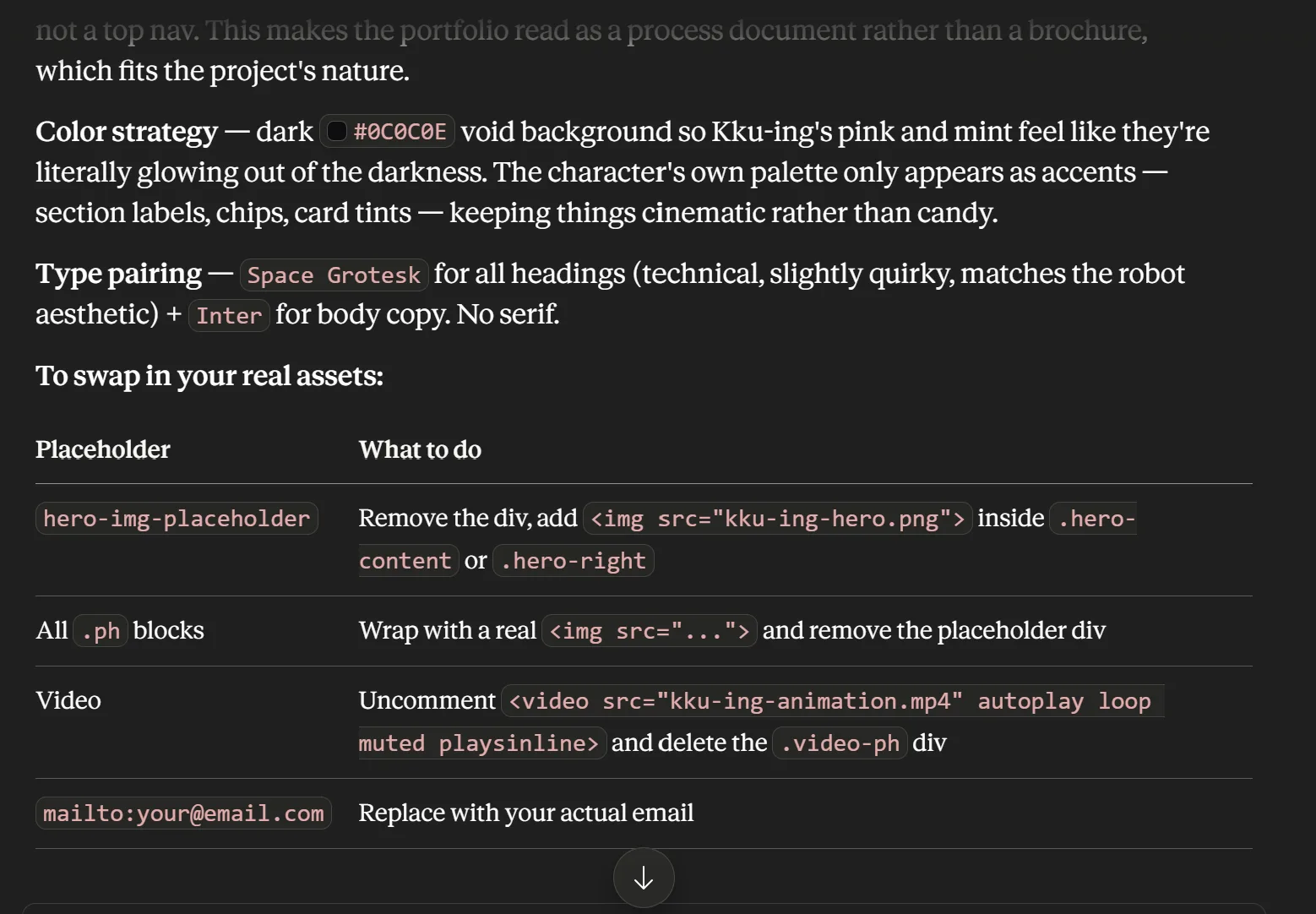This screenshot has width=1316, height=914.
Task: Click the hero-img-placeholder code chip
Action: [177, 518]
